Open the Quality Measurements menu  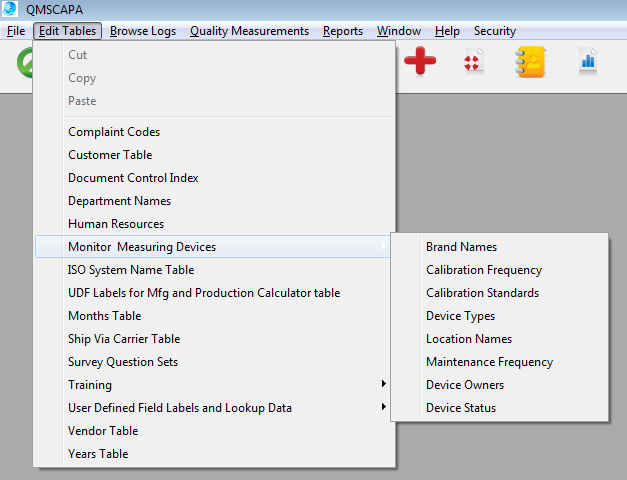point(249,31)
